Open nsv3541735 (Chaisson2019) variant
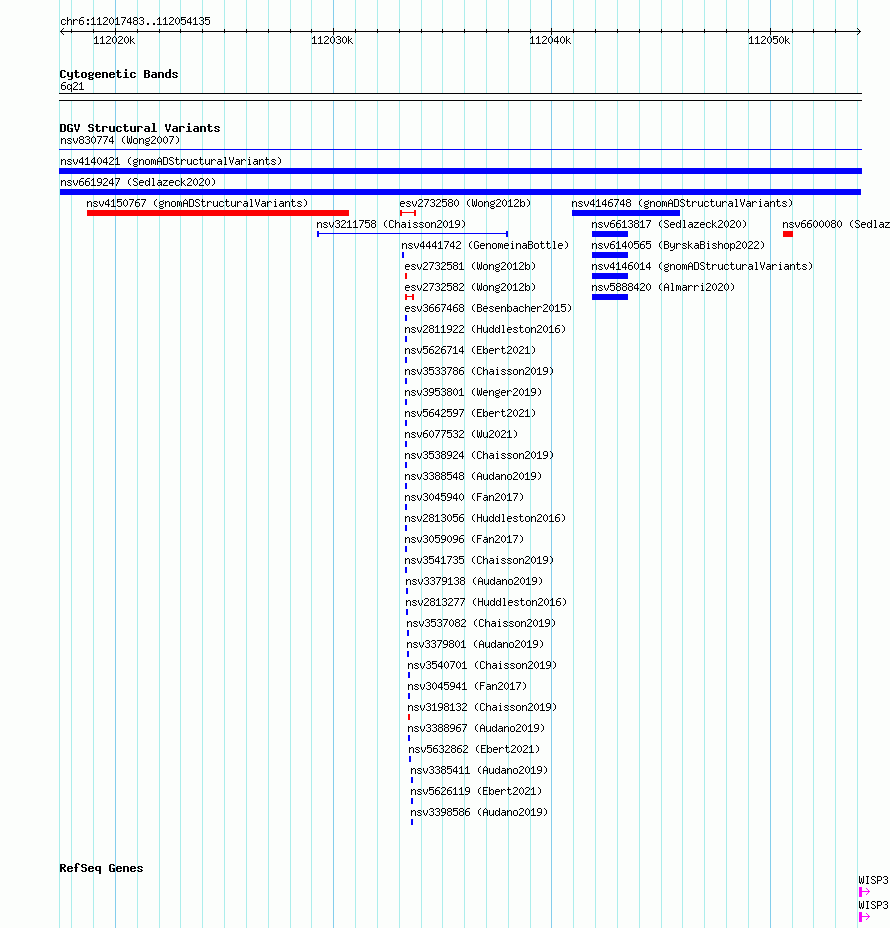Viewport: 890px width, 928px height. tap(479, 560)
